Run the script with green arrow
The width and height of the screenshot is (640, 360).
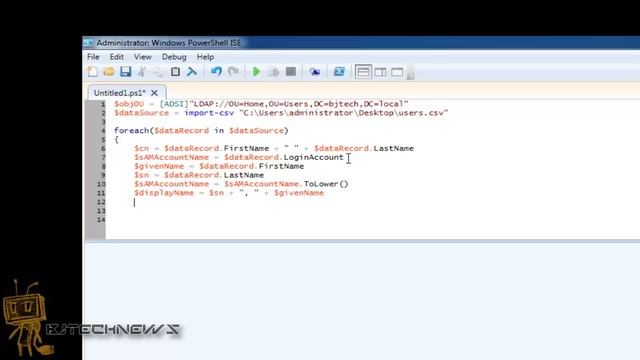[x=256, y=72]
